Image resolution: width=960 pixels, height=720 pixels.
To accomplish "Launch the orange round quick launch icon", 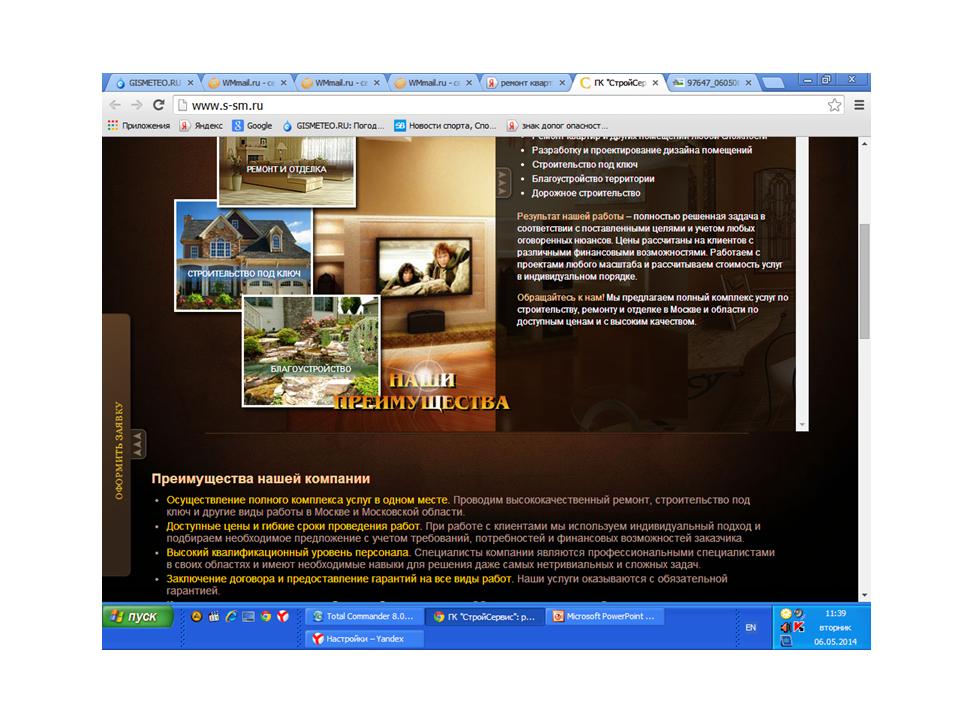I will [197, 617].
